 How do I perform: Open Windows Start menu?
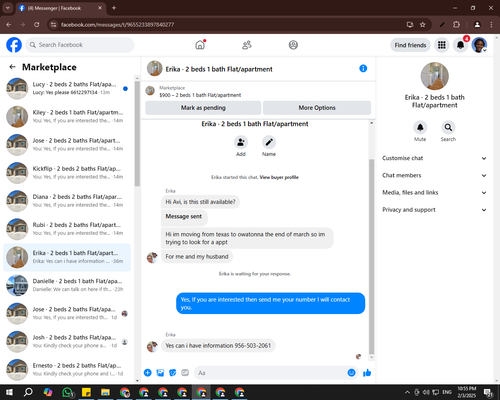pyautogui.click(x=9, y=392)
